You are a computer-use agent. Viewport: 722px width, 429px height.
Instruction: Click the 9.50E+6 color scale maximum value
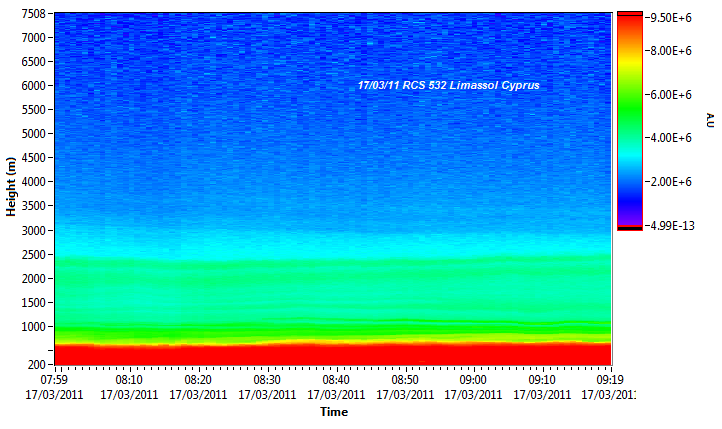point(668,18)
